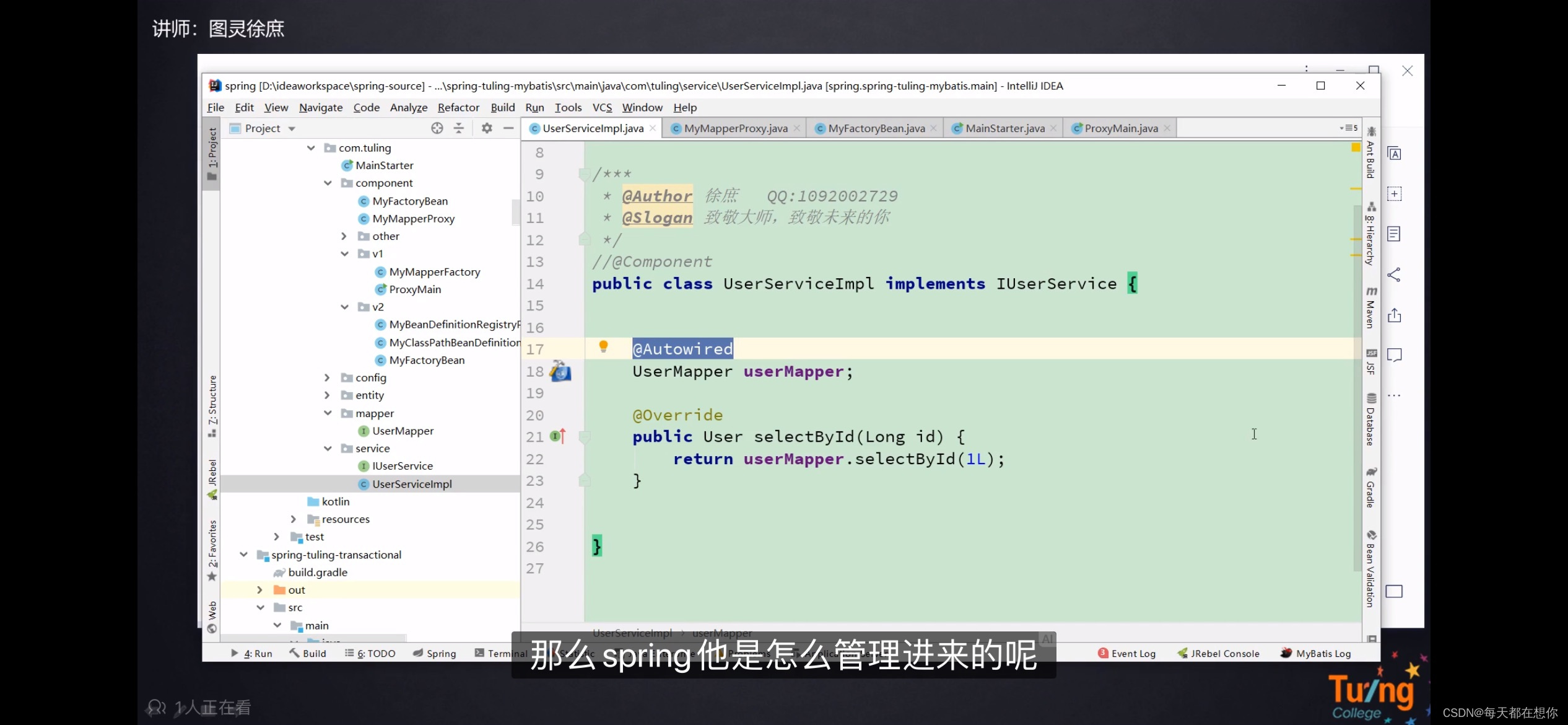Click the Build button in toolbar
Viewport: 1568px width, 725px height.
tap(313, 653)
